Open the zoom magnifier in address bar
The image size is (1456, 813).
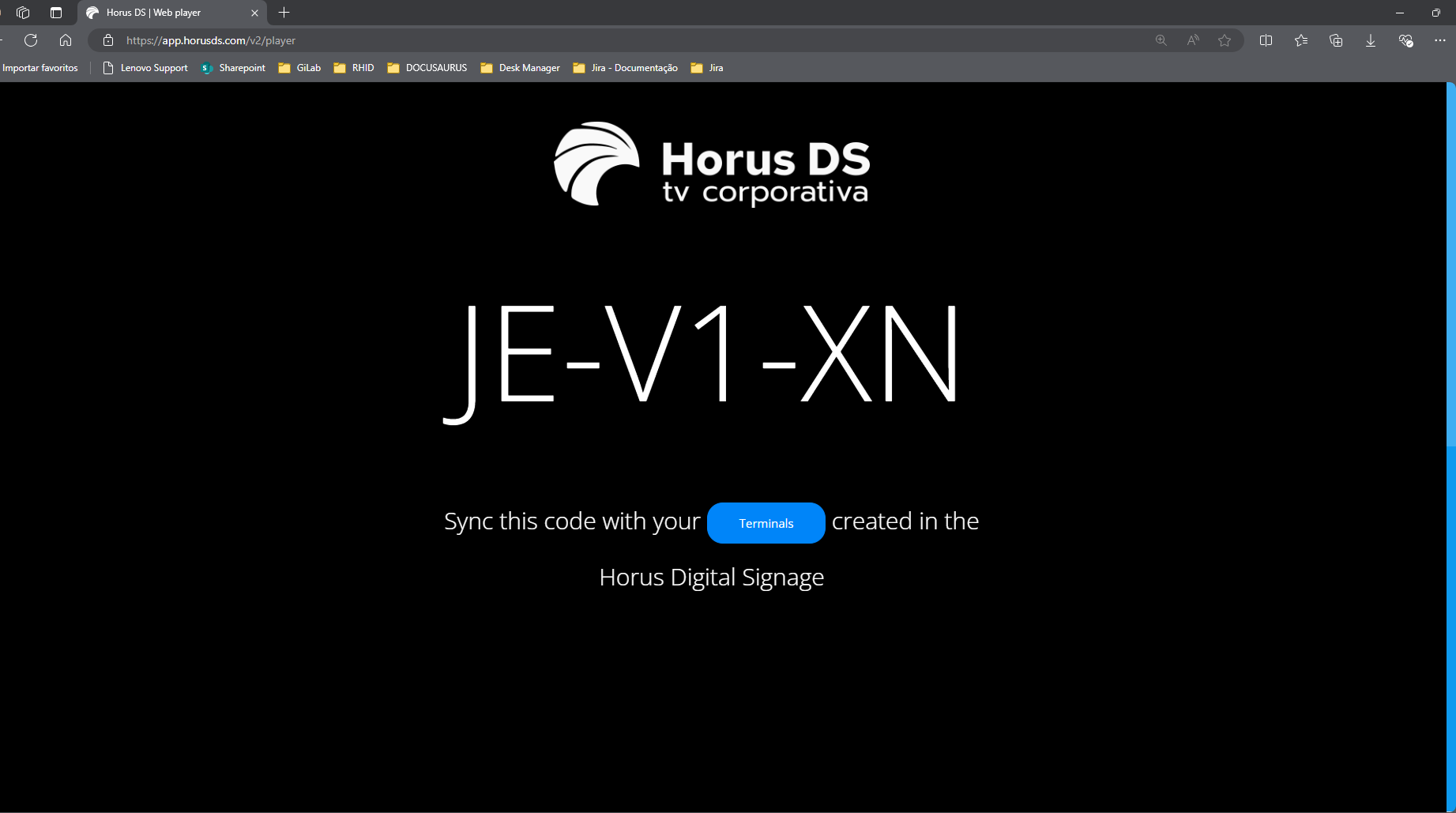click(x=1161, y=40)
